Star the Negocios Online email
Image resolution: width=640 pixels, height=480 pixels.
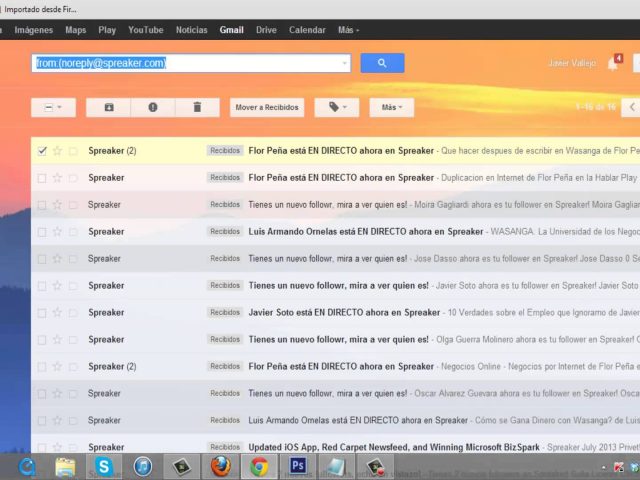pyautogui.click(x=57, y=366)
